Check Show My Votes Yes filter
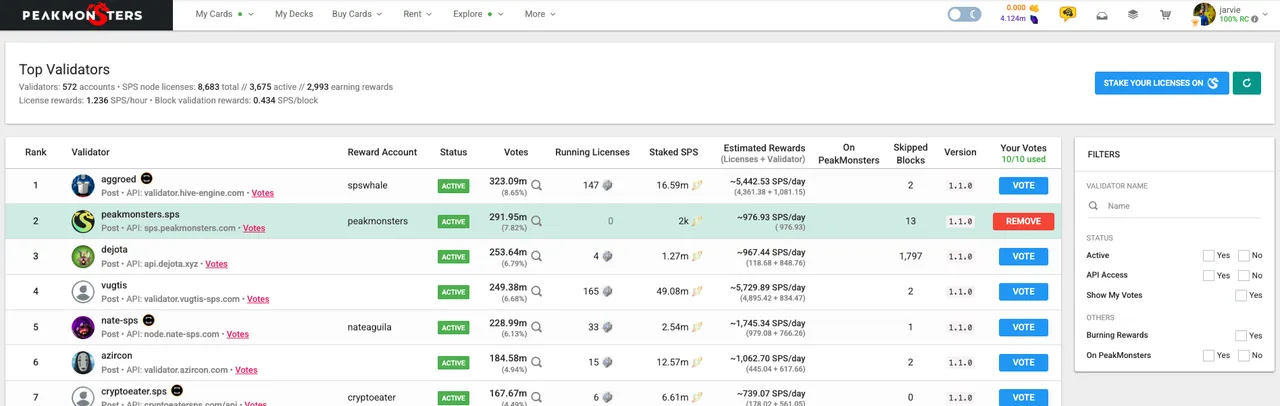 tap(1241, 295)
